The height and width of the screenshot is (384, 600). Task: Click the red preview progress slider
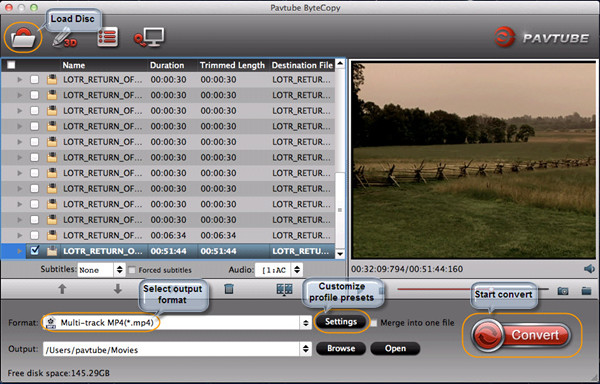pos(473,289)
